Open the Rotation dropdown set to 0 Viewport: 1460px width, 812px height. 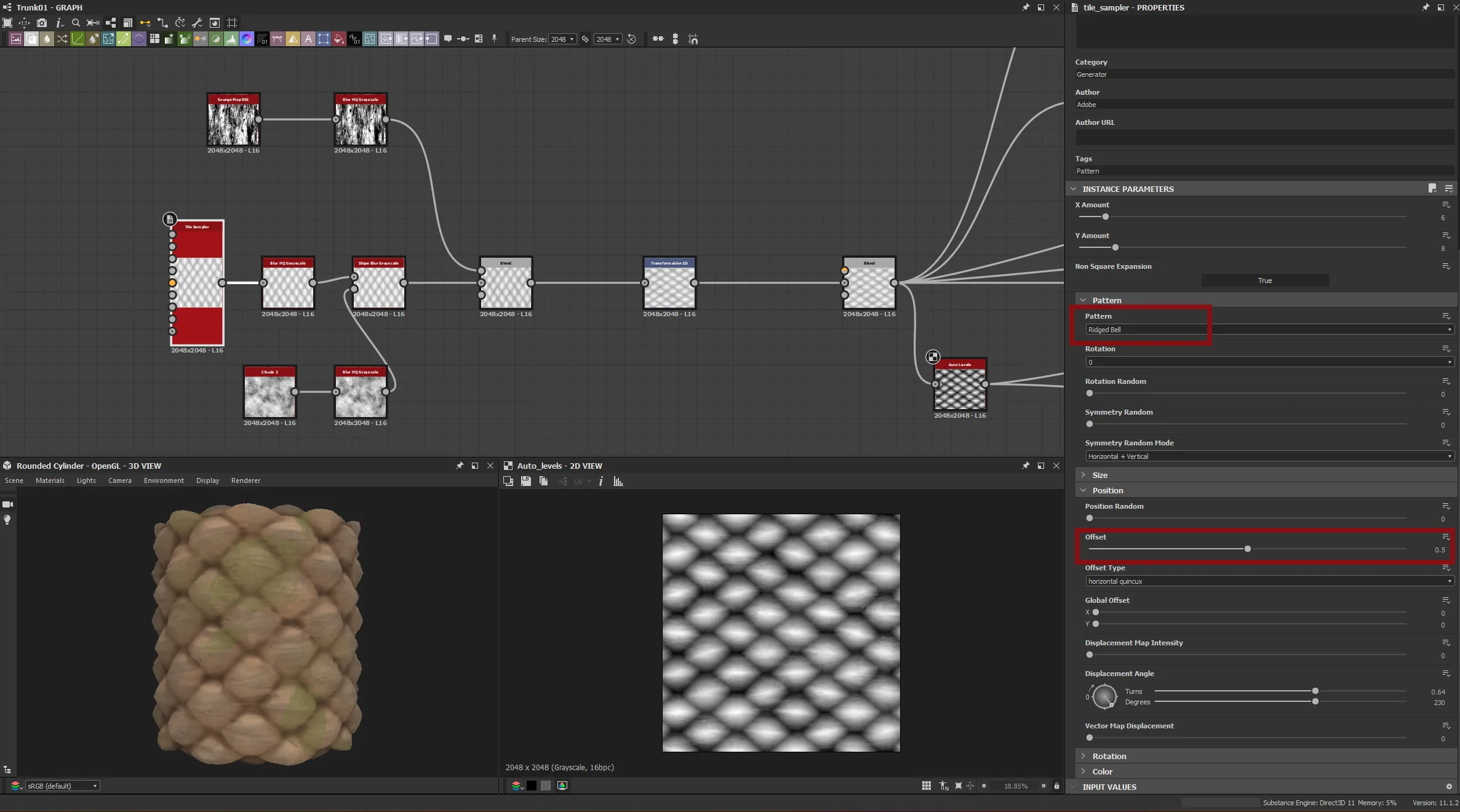pyautogui.click(x=1270, y=362)
